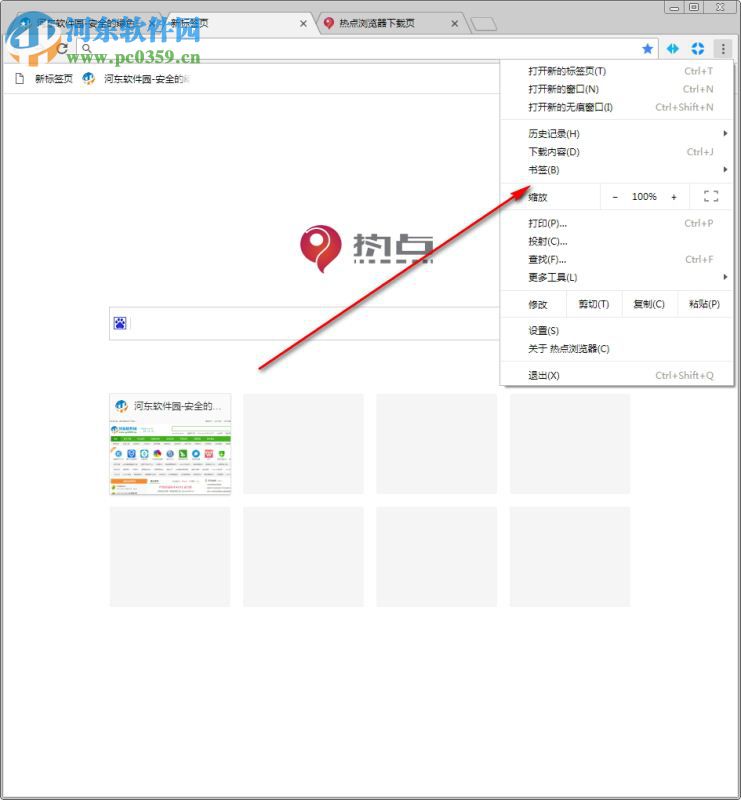This screenshot has height=800, width=741.
Task: Expand the 历史记录(H) submenu
Action: click(616, 134)
